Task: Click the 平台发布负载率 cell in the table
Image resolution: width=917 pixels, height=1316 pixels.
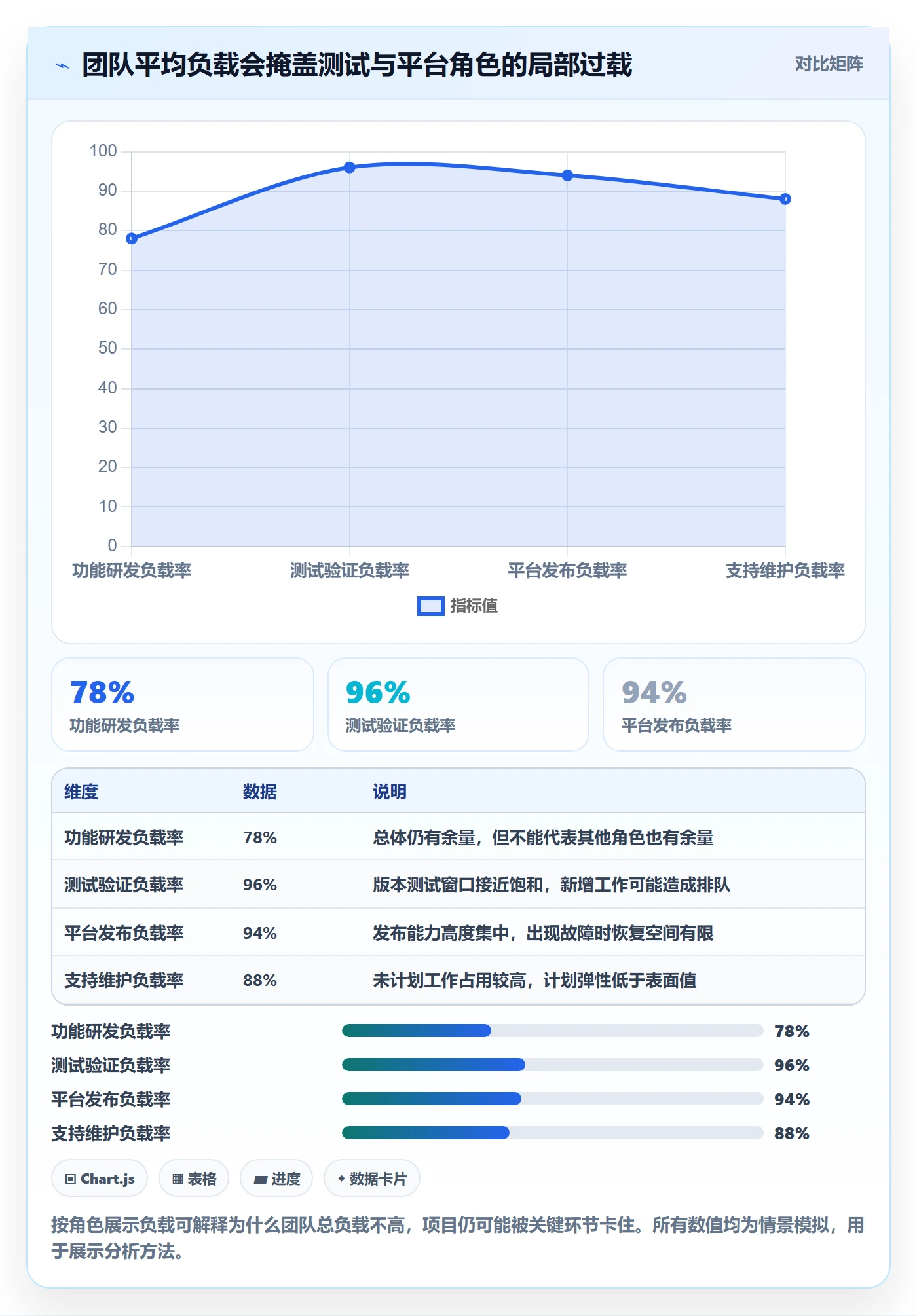Action: 124,933
